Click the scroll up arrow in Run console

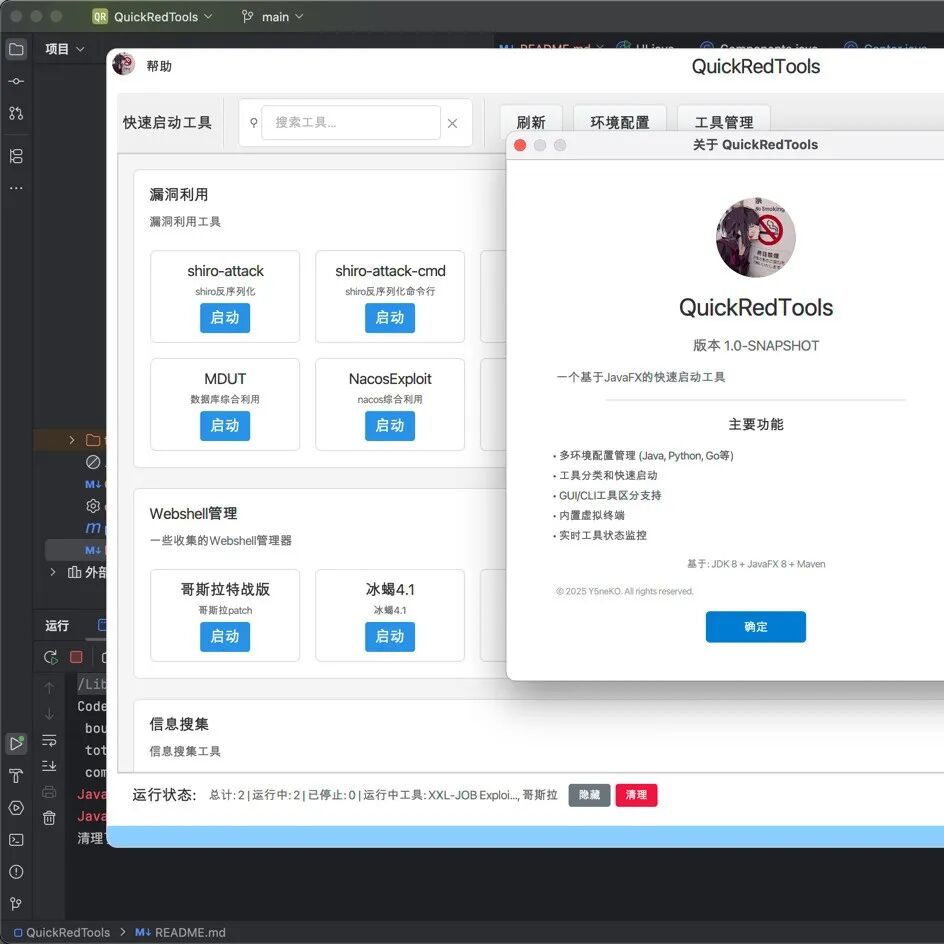pos(49,688)
